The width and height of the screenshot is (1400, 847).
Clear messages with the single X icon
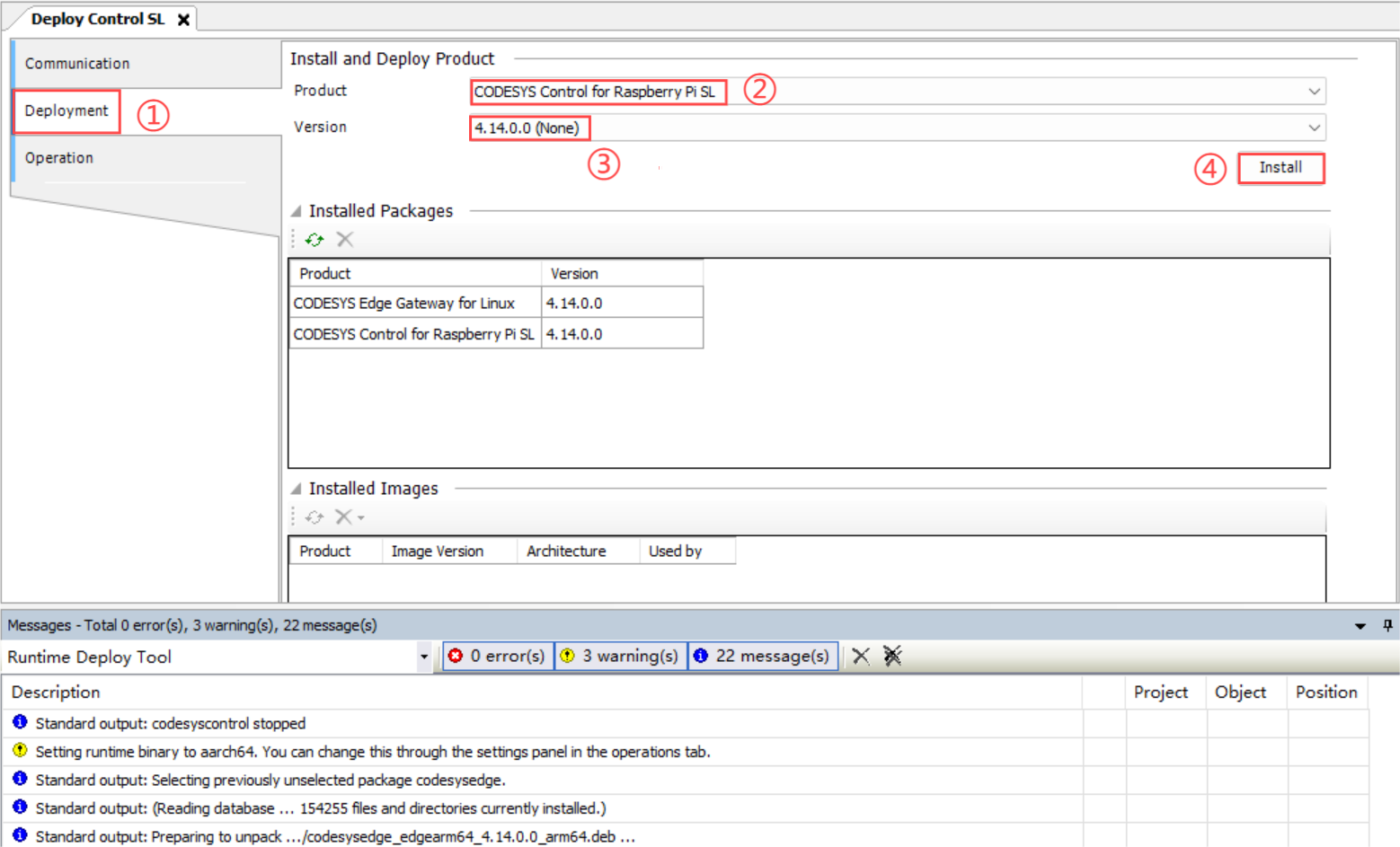point(861,657)
